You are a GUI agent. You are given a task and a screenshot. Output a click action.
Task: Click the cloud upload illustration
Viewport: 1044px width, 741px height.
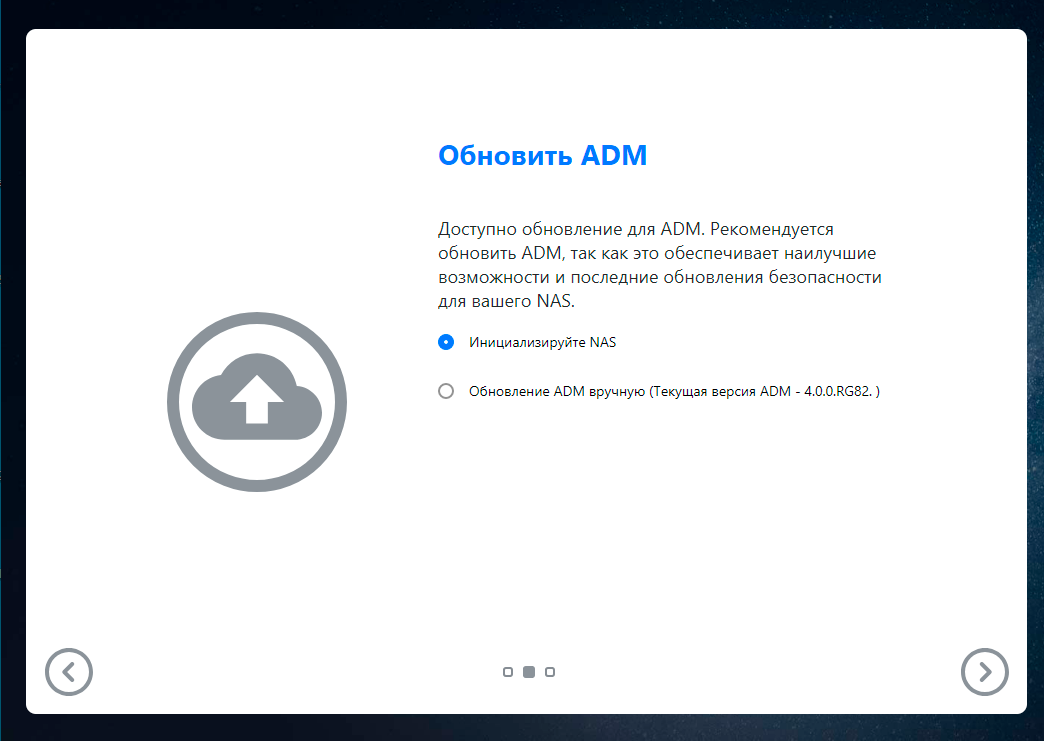coord(257,402)
